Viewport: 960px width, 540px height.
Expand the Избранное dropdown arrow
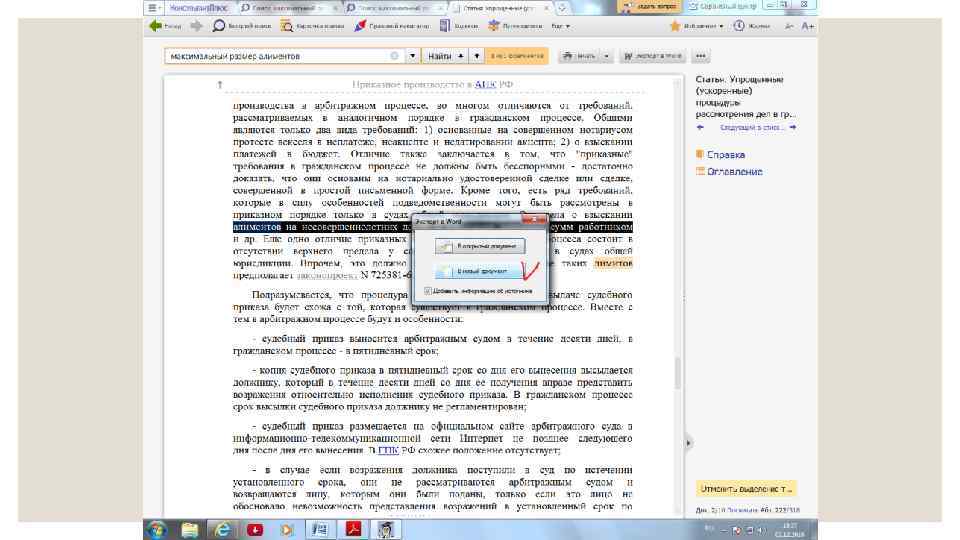(x=721, y=26)
